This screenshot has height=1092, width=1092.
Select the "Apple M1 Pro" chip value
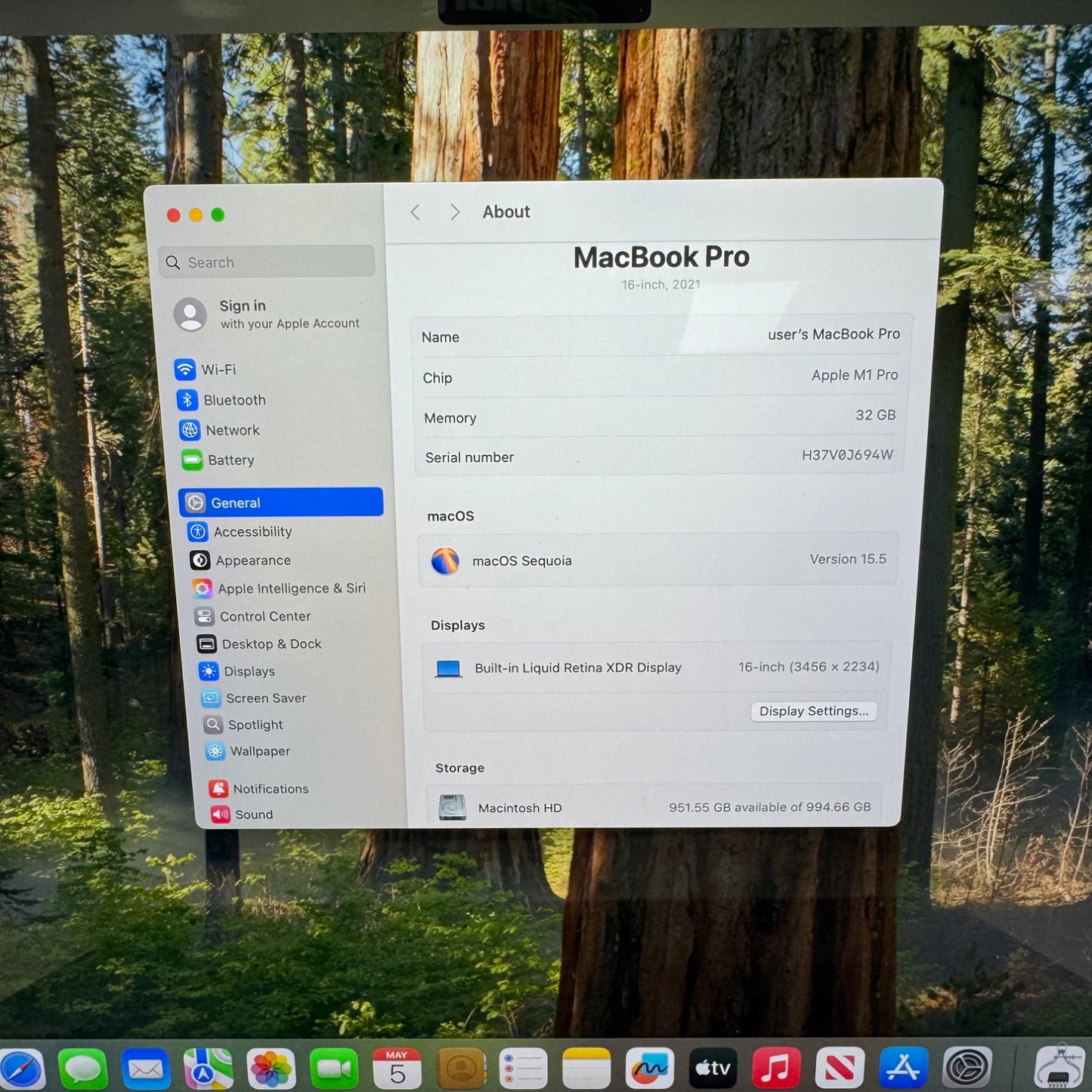tap(855, 375)
